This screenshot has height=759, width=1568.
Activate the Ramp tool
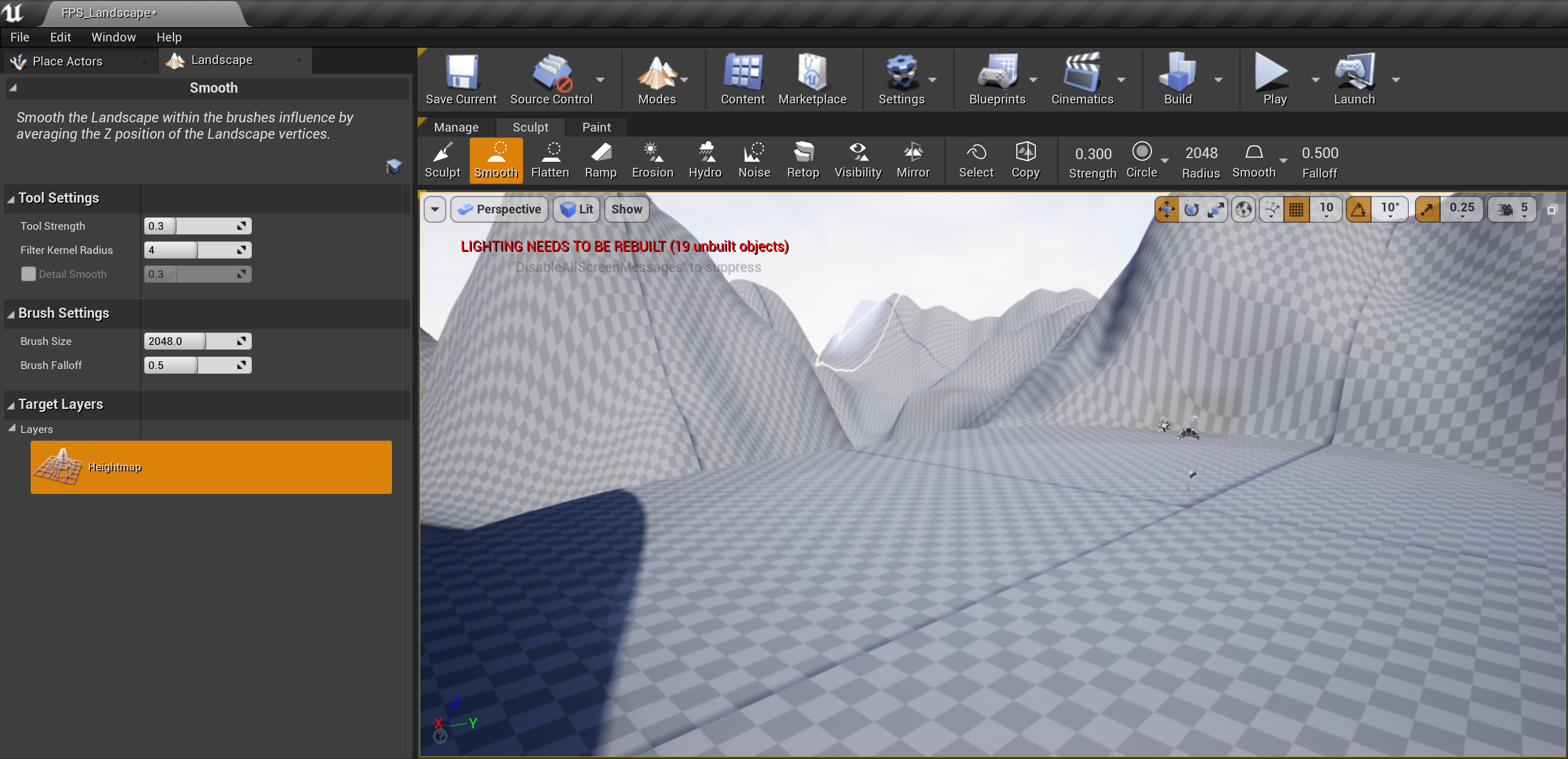[x=600, y=160]
